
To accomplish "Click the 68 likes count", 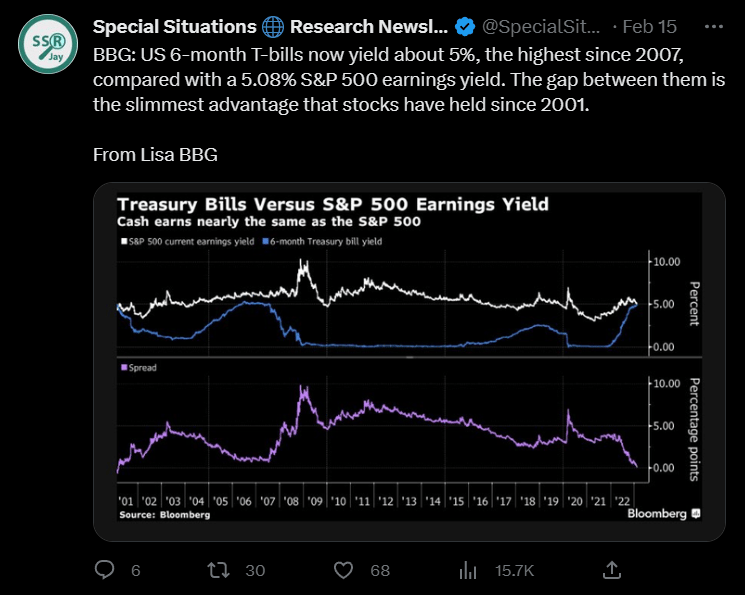I will (379, 570).
